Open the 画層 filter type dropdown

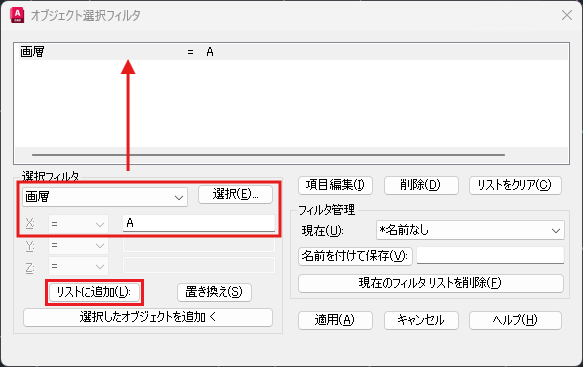[105, 197]
